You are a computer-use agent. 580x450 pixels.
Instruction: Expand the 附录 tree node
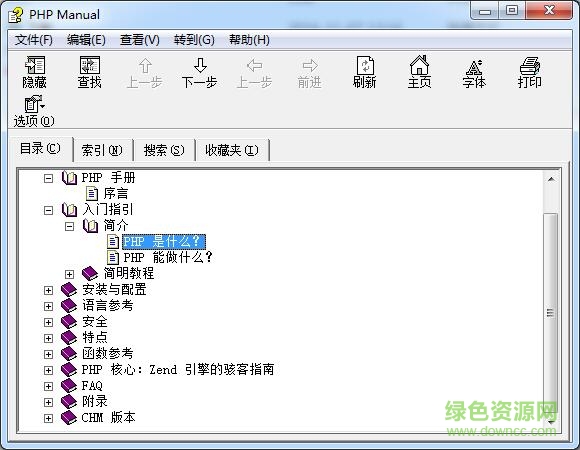[x=48, y=402]
